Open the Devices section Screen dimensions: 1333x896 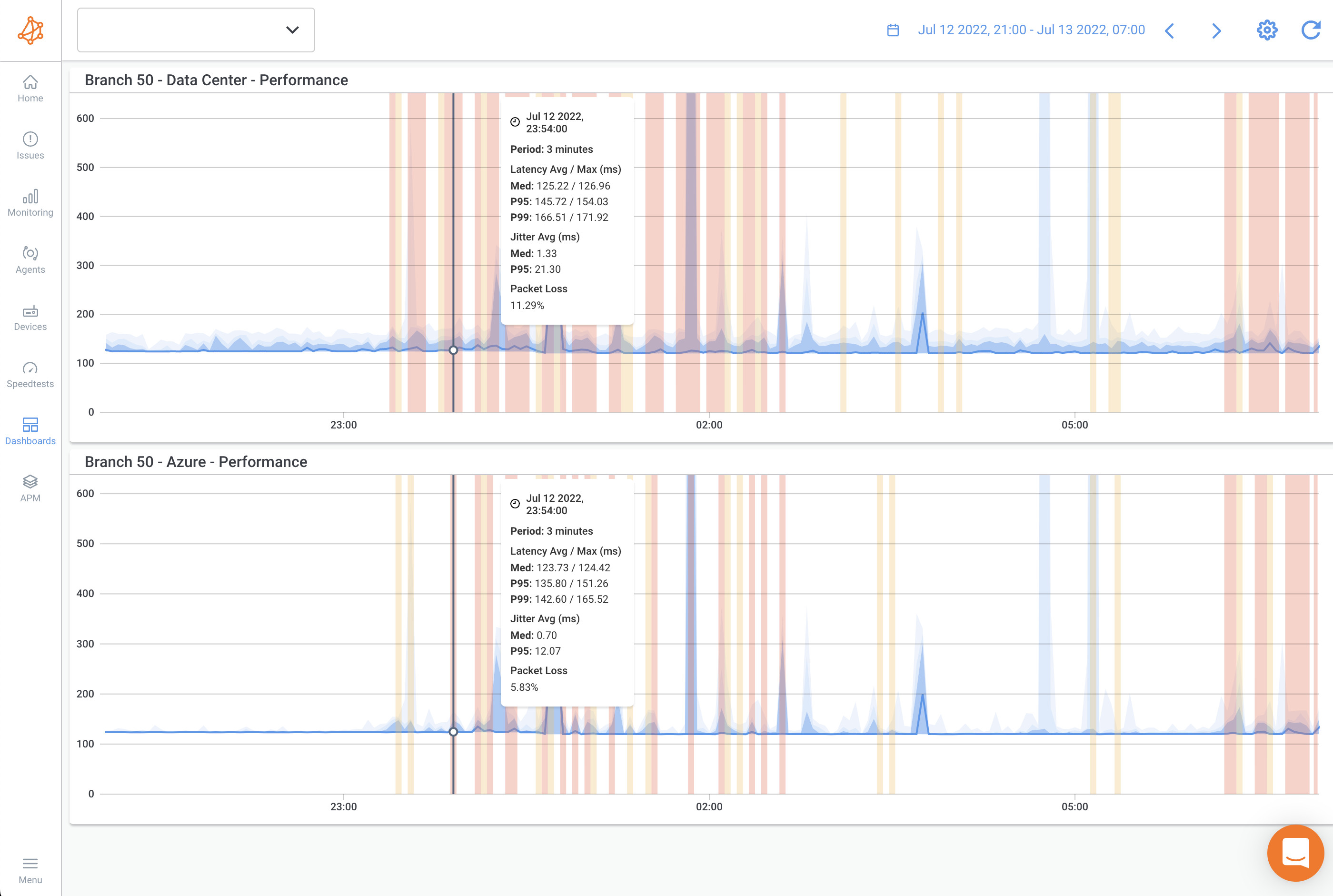[x=30, y=317]
